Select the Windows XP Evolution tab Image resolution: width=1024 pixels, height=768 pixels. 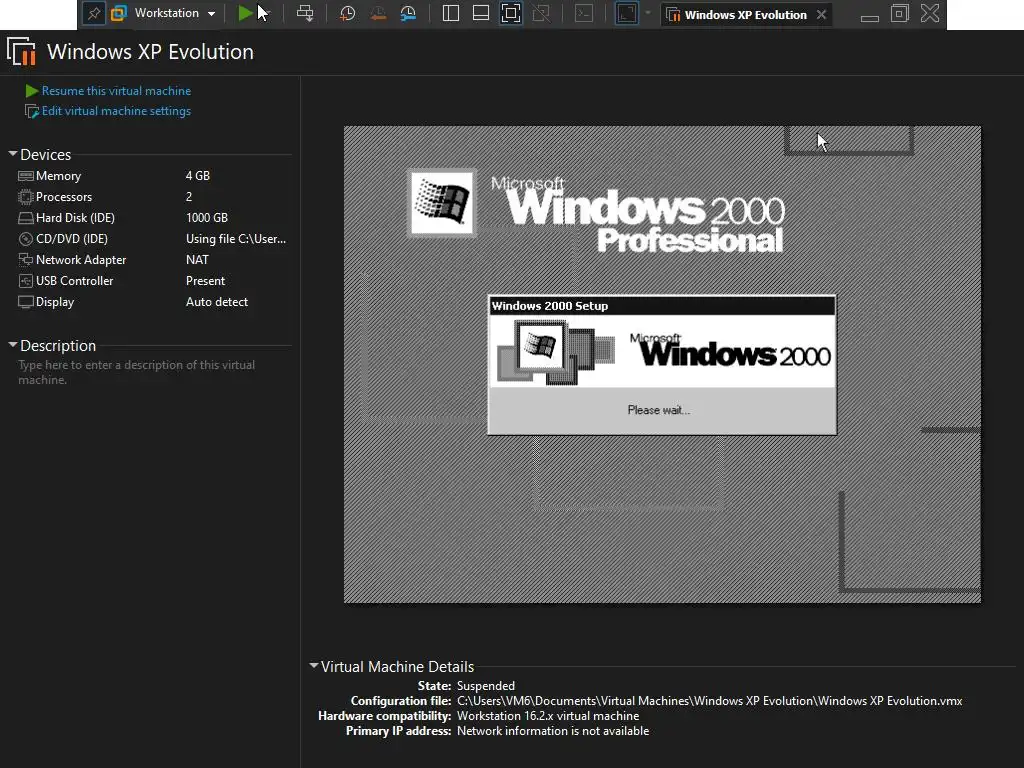745,14
